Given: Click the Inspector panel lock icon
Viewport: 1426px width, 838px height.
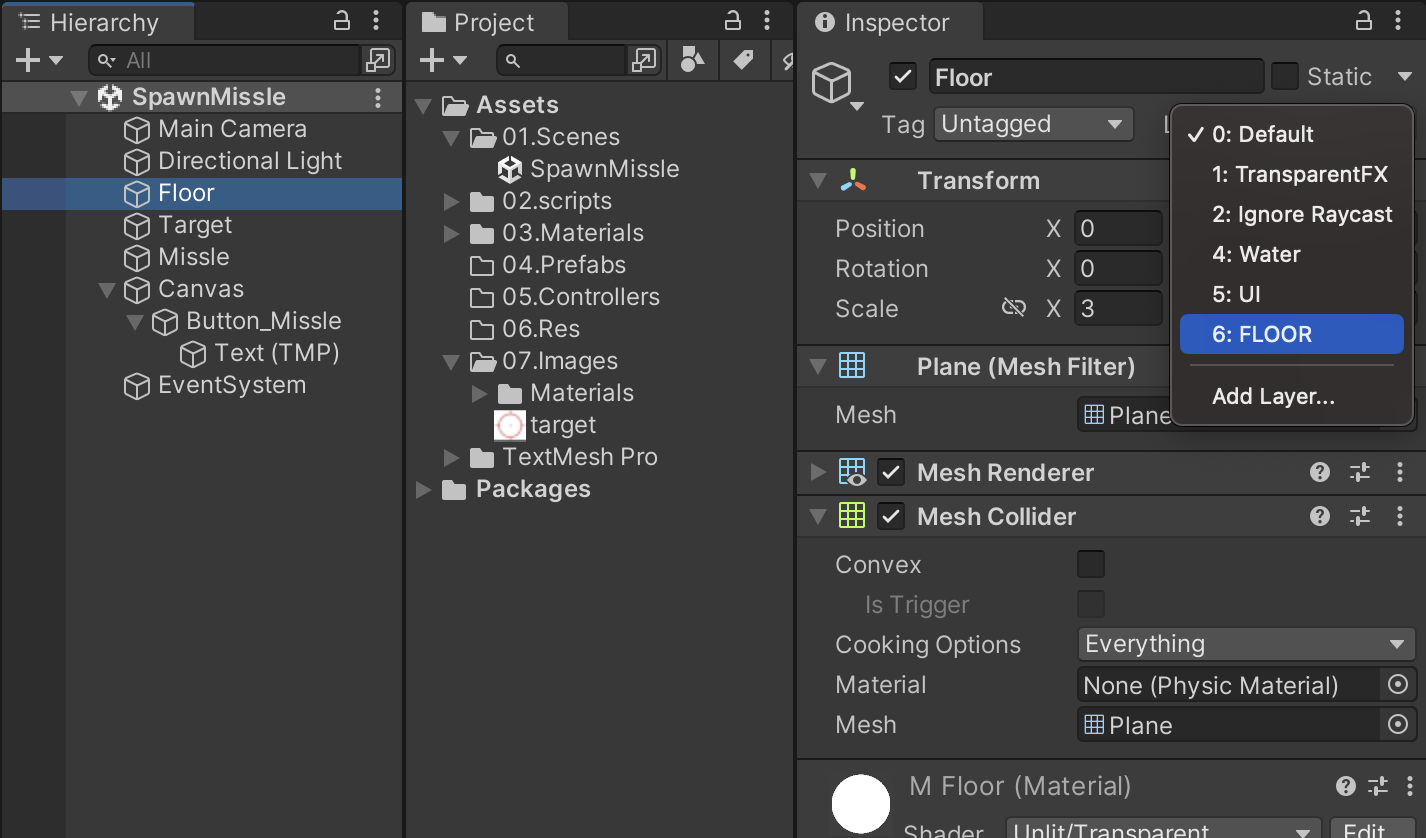Looking at the screenshot, I should coord(1364,21).
